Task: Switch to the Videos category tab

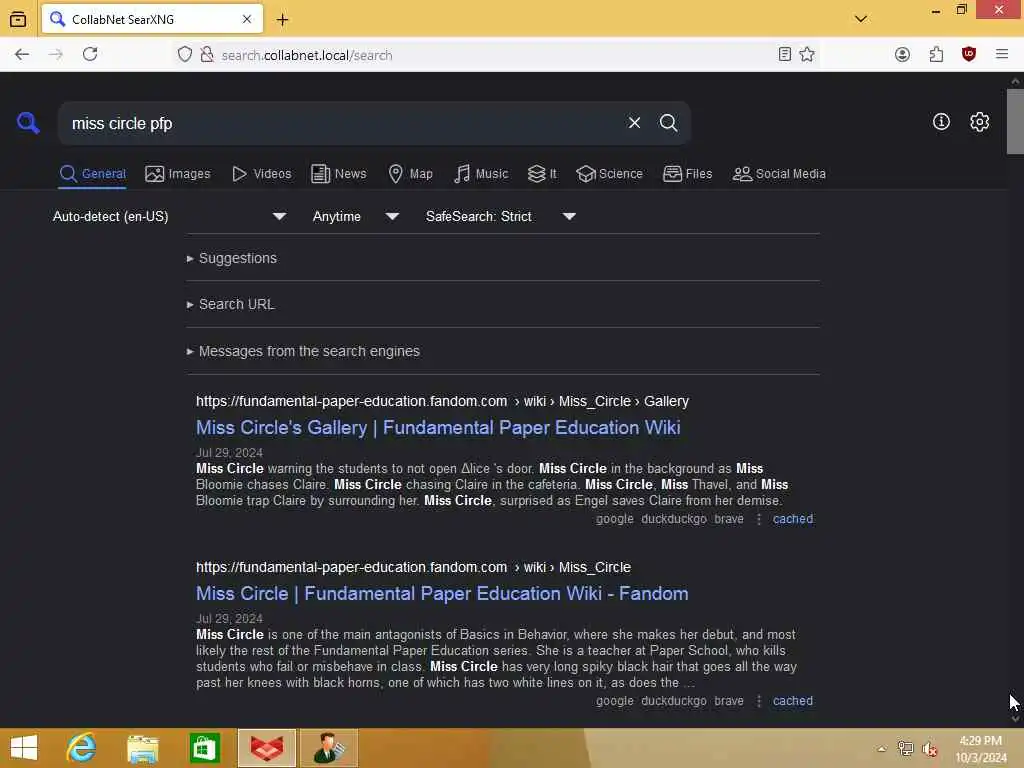Action: point(261,174)
